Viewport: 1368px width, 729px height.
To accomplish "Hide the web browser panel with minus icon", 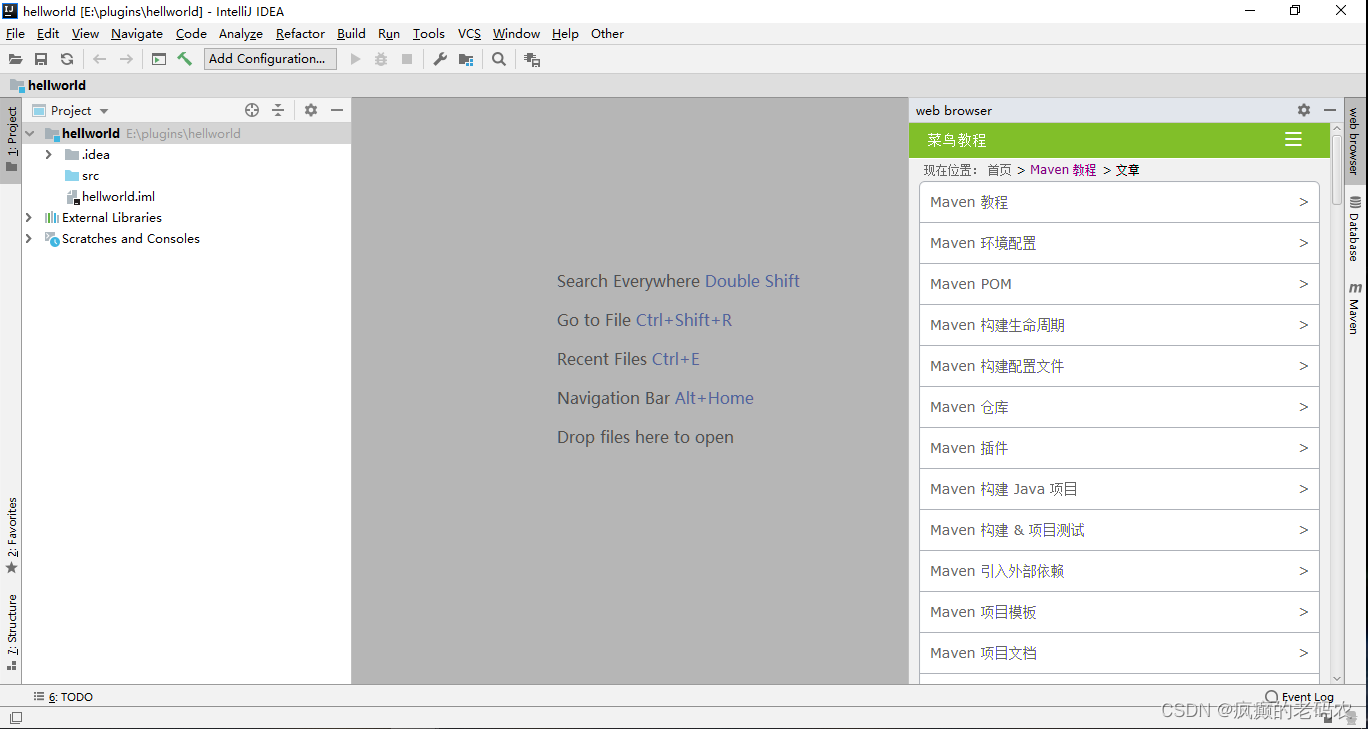I will 1330,110.
